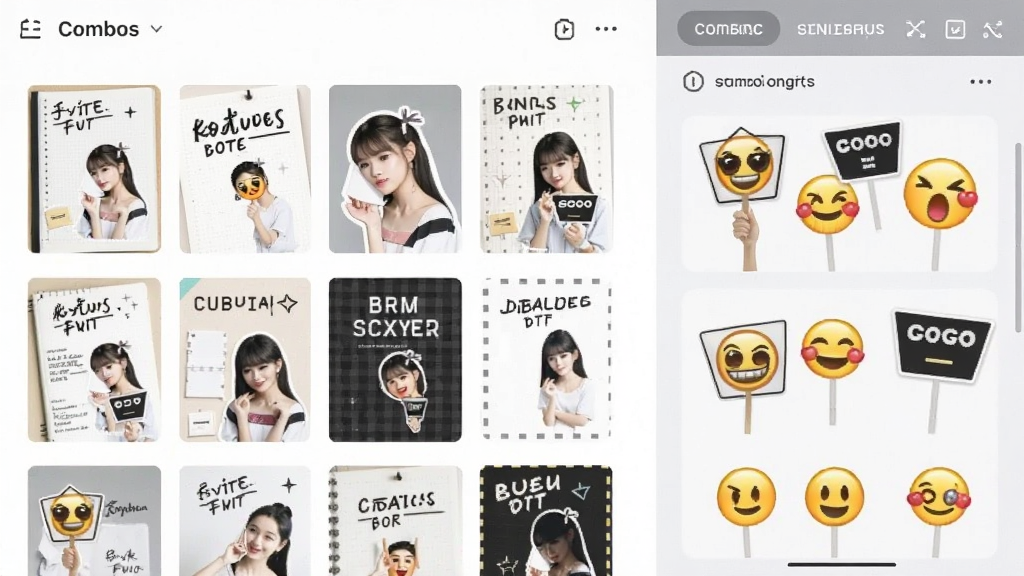Open the BINRS PHIT combo card
This screenshot has width=1024, height=576.
click(x=547, y=168)
